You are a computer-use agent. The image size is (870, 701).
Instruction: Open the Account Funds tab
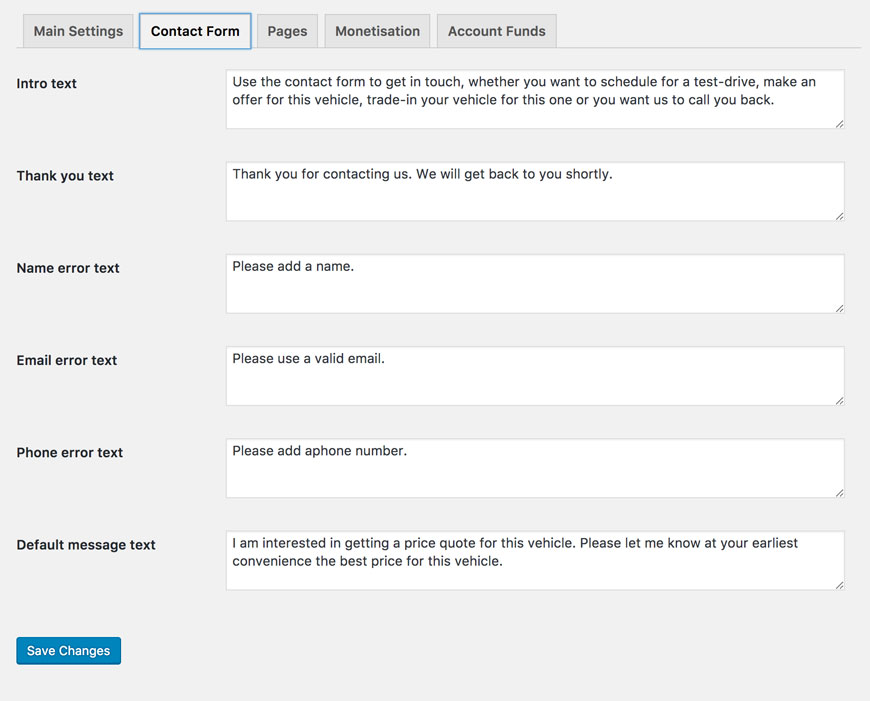pos(496,31)
